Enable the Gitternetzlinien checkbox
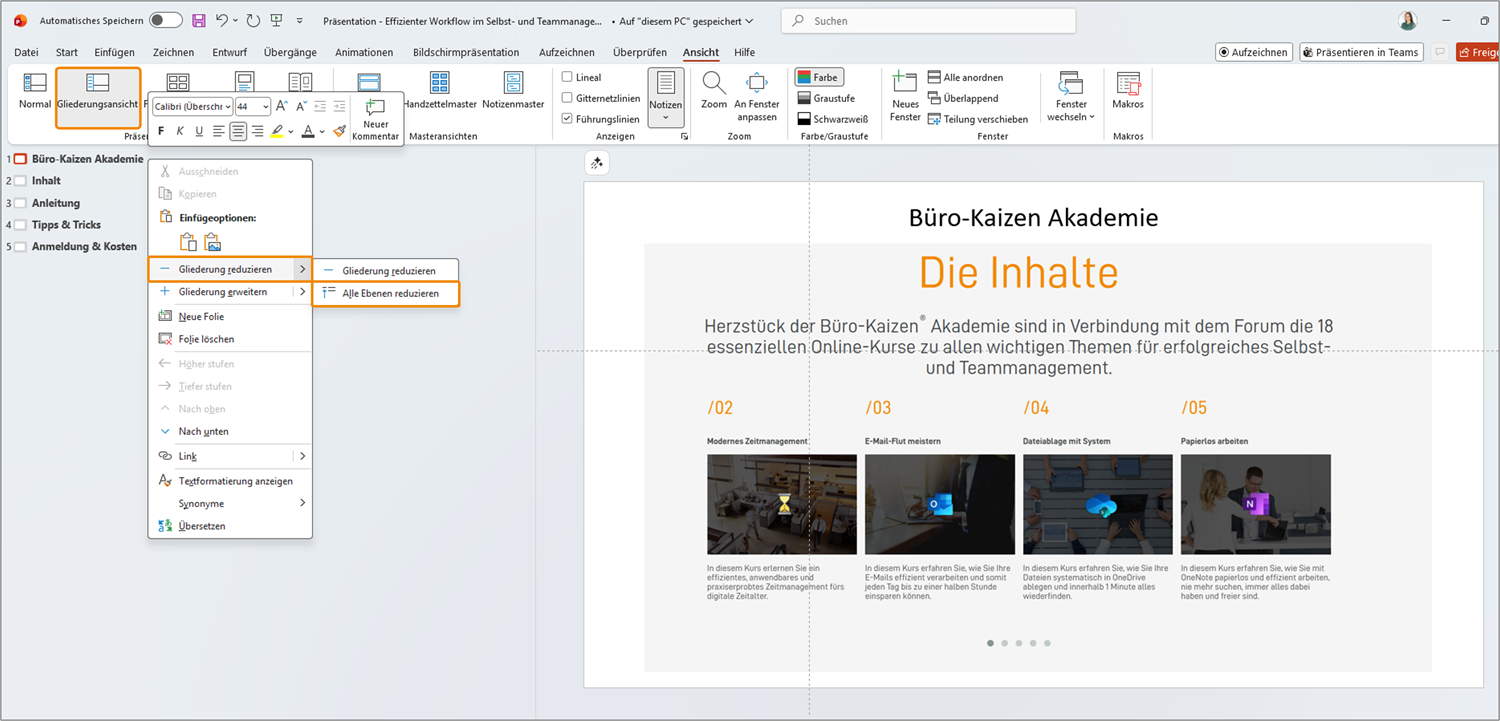The width and height of the screenshot is (1500, 721). 567,98
